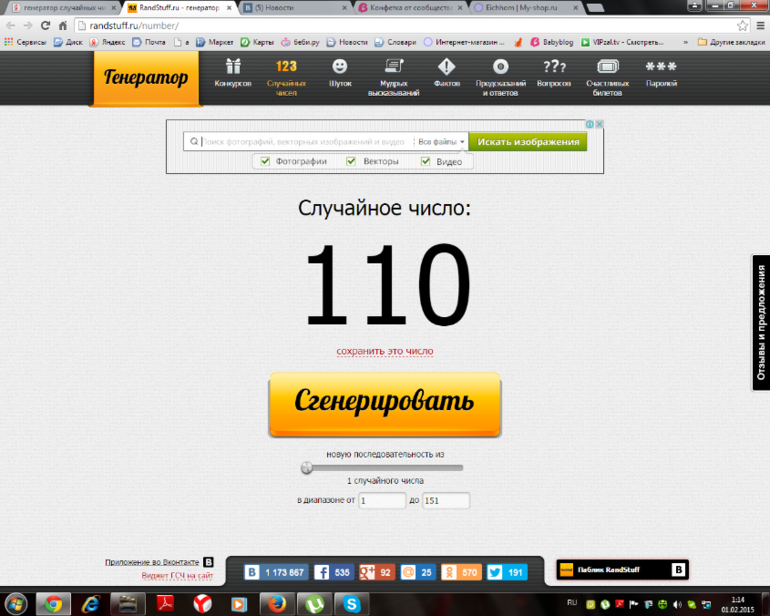
Task: Click the range upper limit field with 151
Action: [x=446, y=500]
